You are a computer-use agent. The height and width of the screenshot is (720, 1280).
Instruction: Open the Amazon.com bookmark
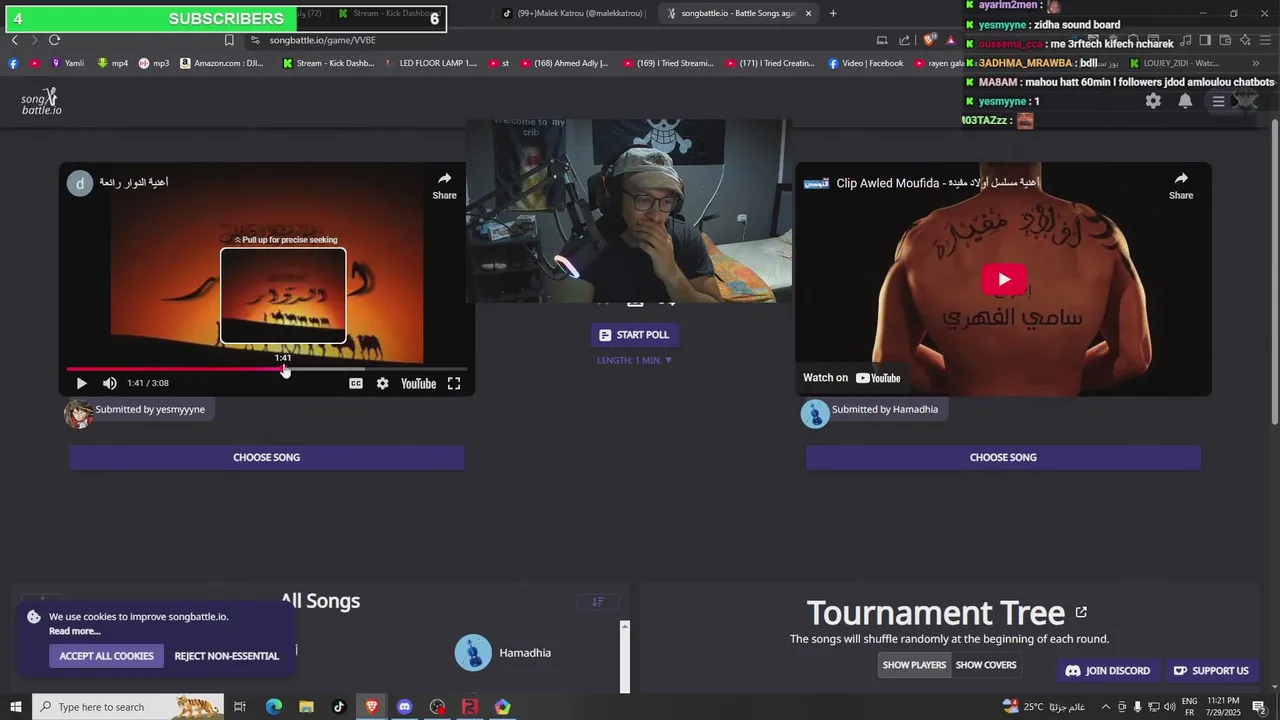pyautogui.click(x=222, y=63)
